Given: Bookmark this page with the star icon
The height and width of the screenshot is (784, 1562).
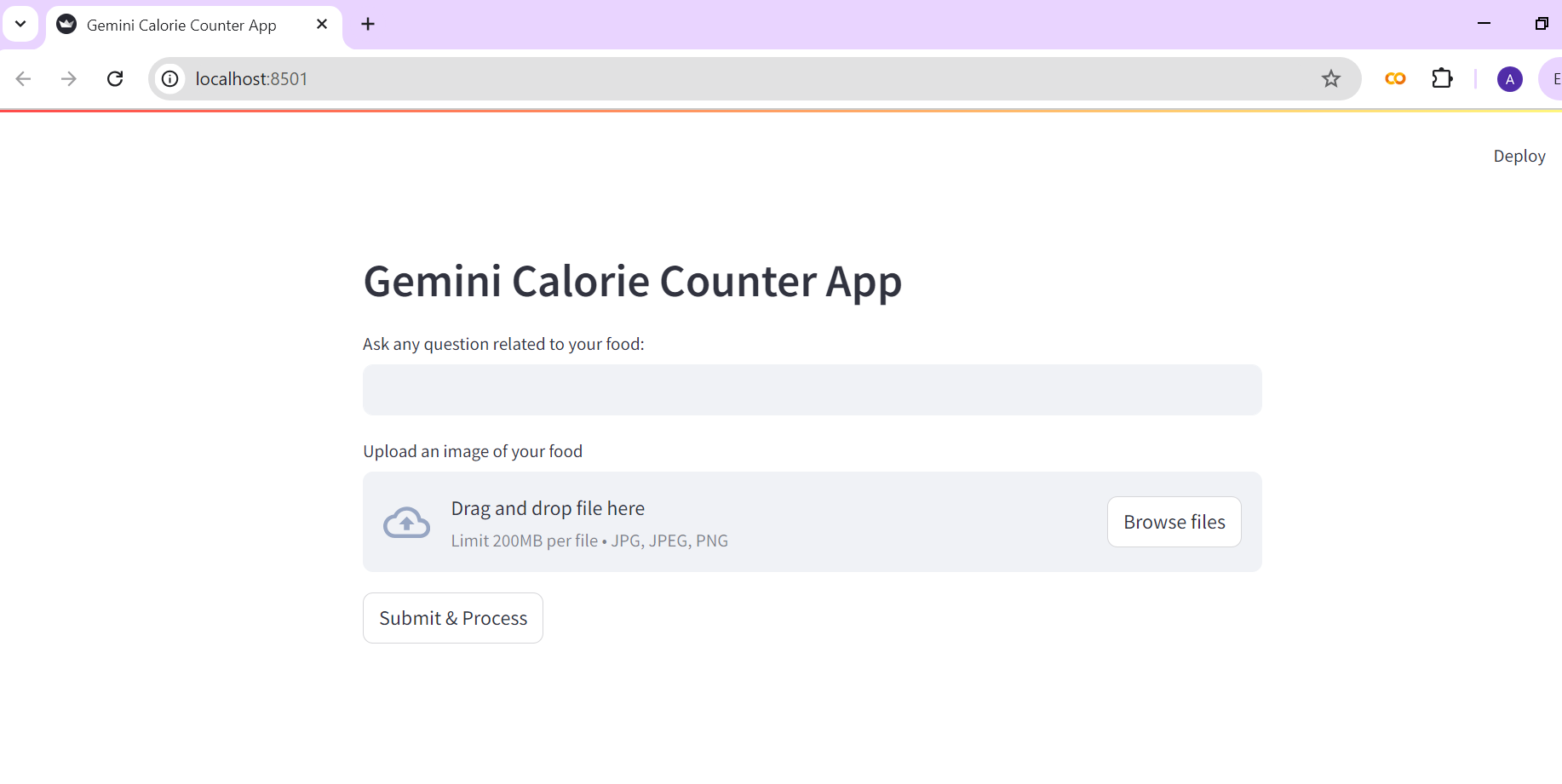Looking at the screenshot, I should (x=1330, y=79).
